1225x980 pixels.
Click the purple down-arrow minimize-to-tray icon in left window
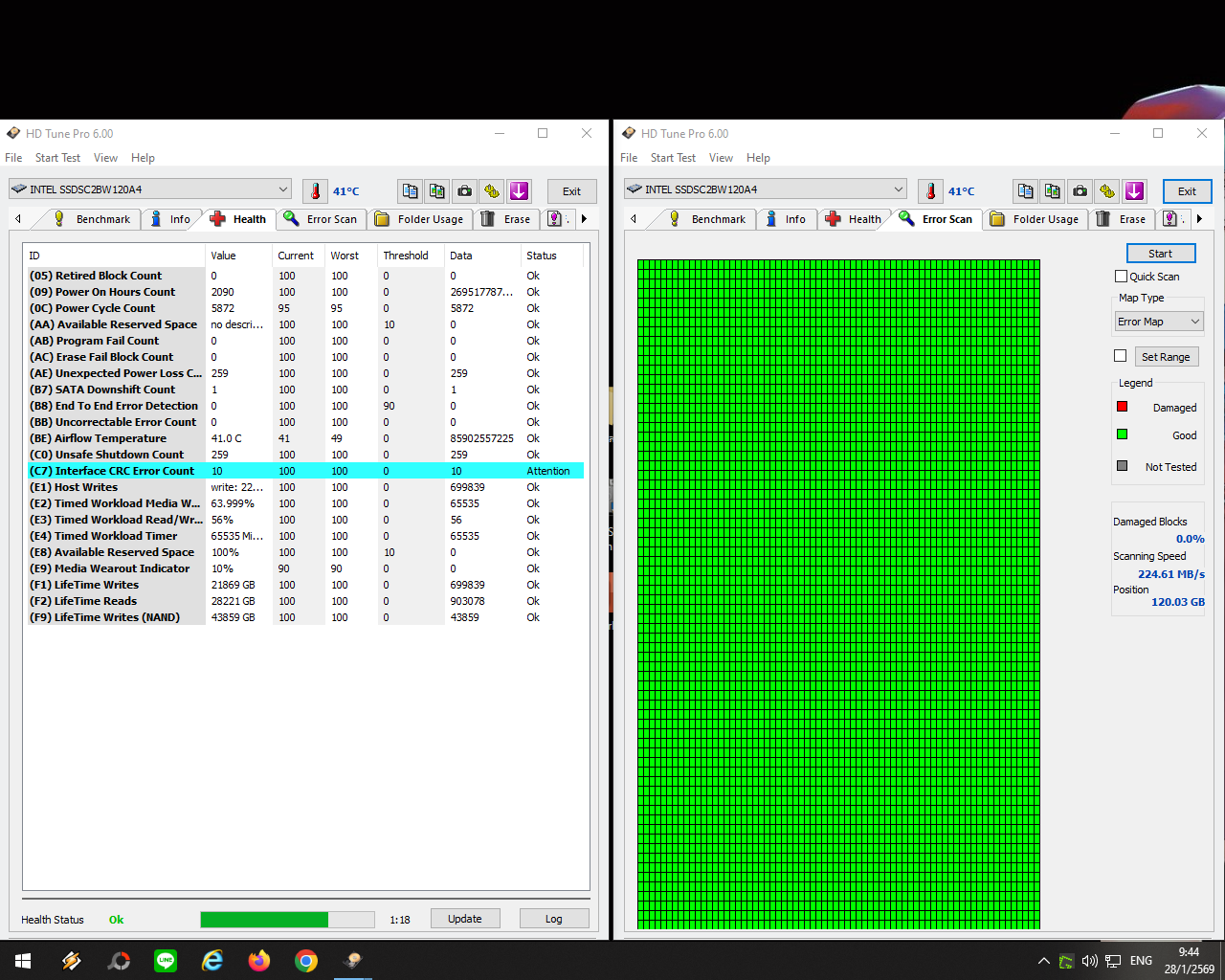[519, 191]
